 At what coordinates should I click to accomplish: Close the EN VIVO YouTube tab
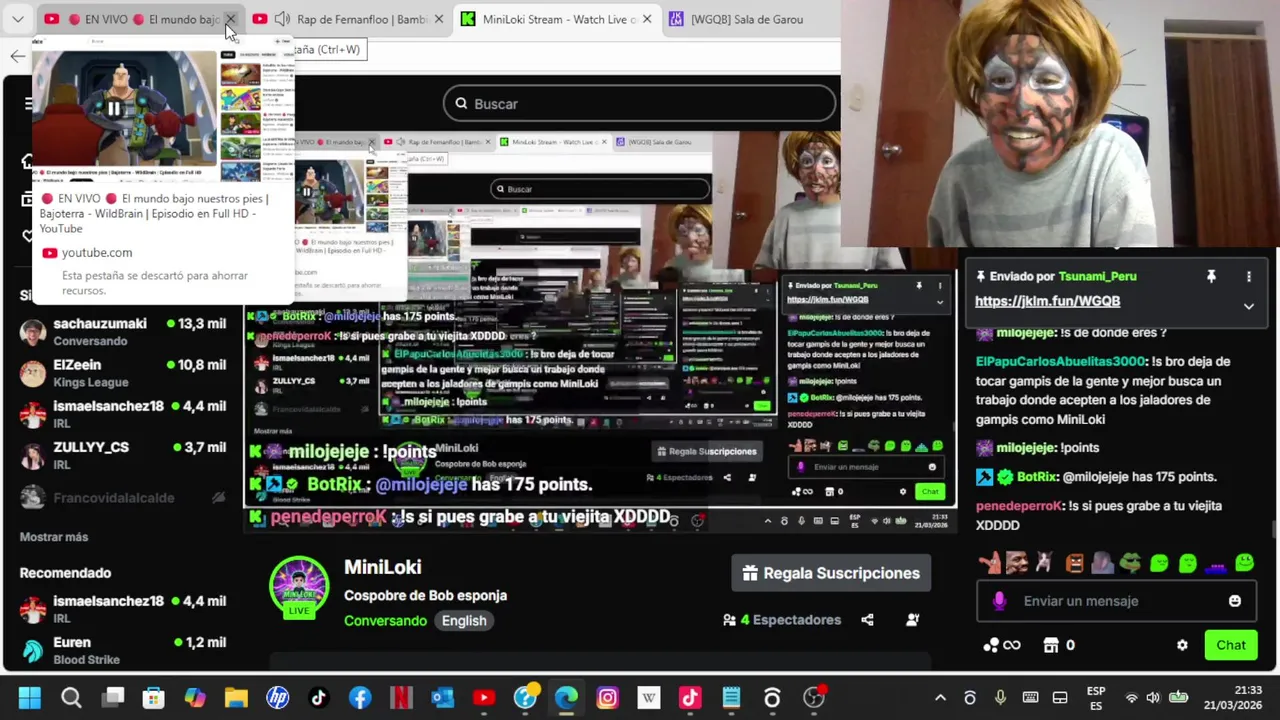pos(231,19)
